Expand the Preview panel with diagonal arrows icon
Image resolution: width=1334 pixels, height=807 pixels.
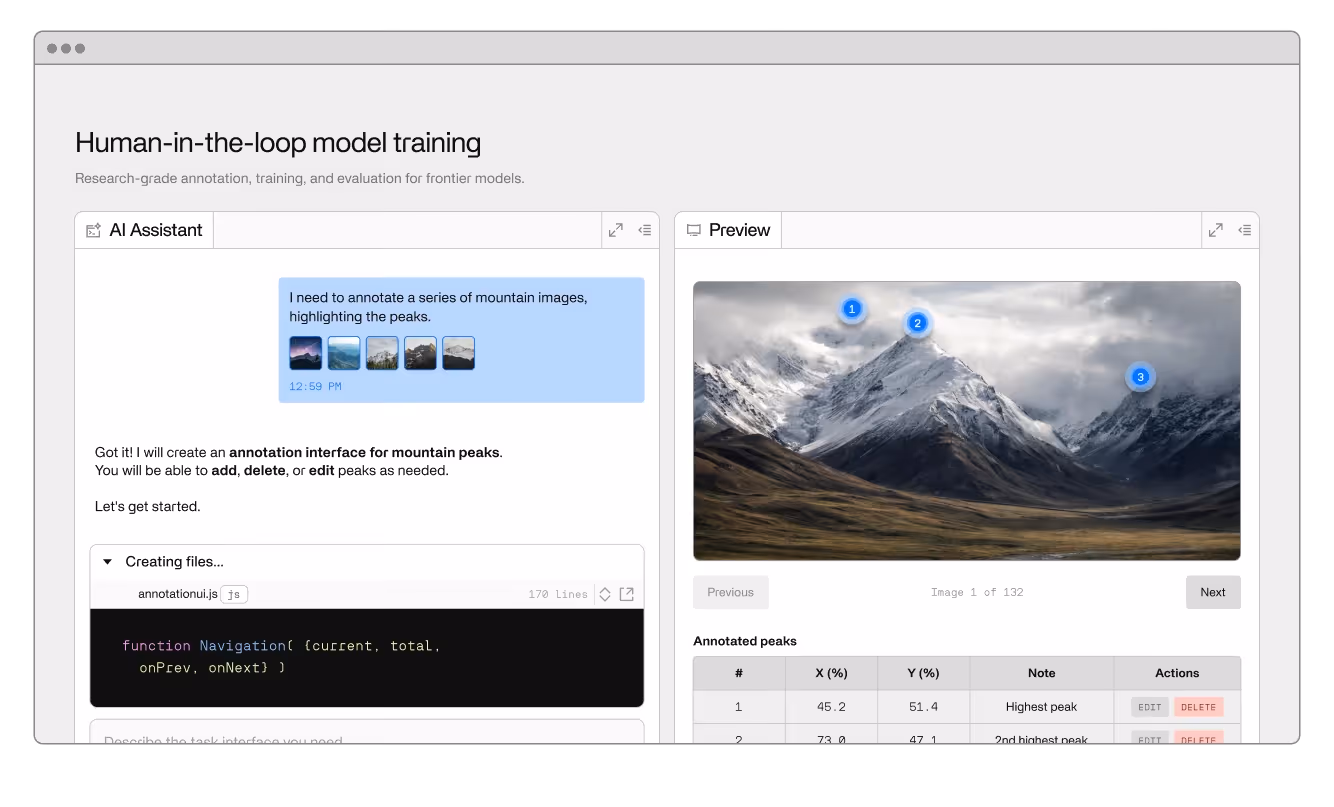point(1215,229)
